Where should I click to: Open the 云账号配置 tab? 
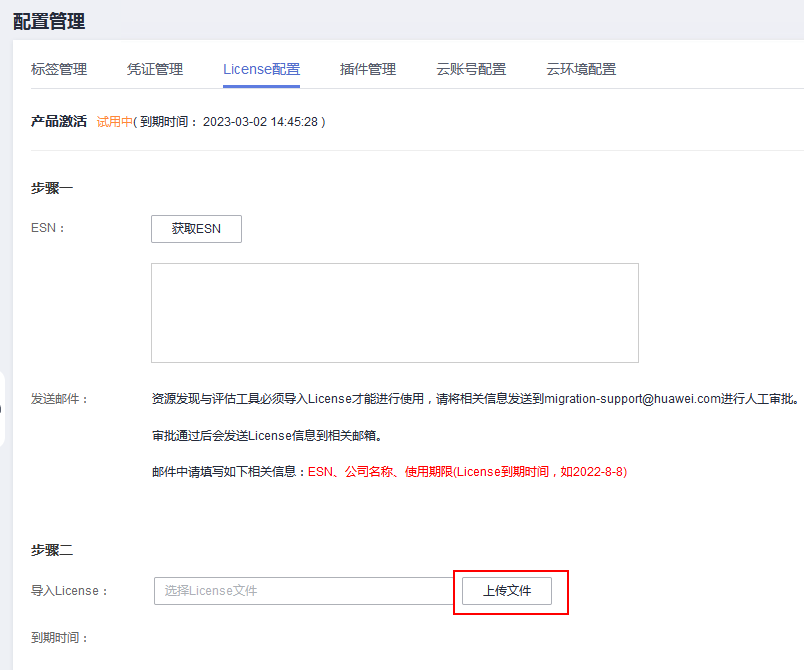[471, 69]
